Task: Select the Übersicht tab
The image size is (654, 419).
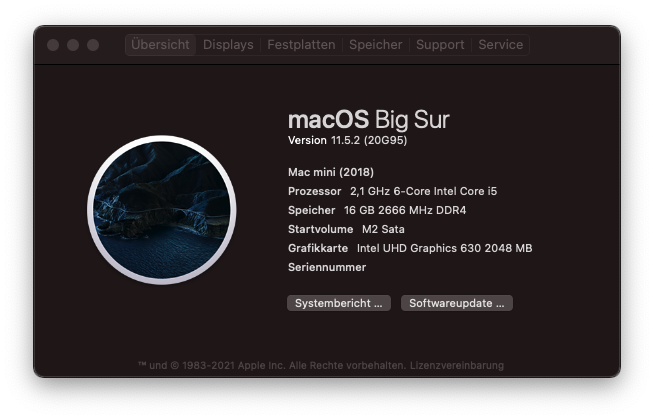Action: (160, 45)
